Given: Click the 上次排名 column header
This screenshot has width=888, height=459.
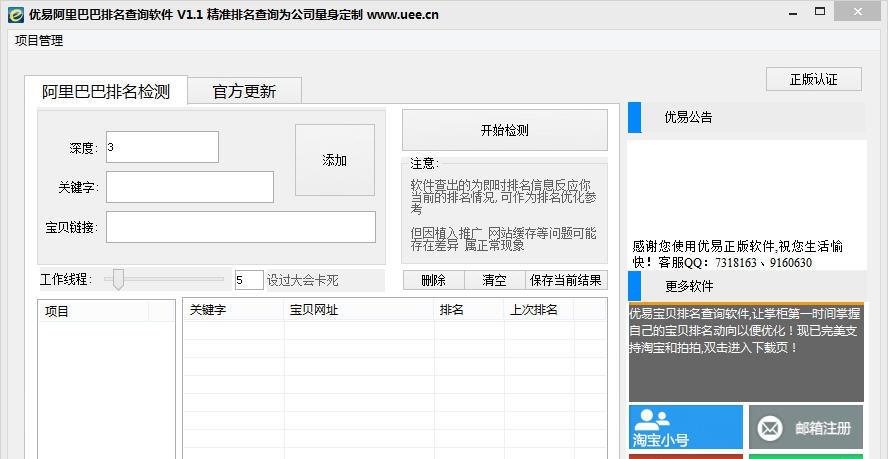Looking at the screenshot, I should 534,310.
